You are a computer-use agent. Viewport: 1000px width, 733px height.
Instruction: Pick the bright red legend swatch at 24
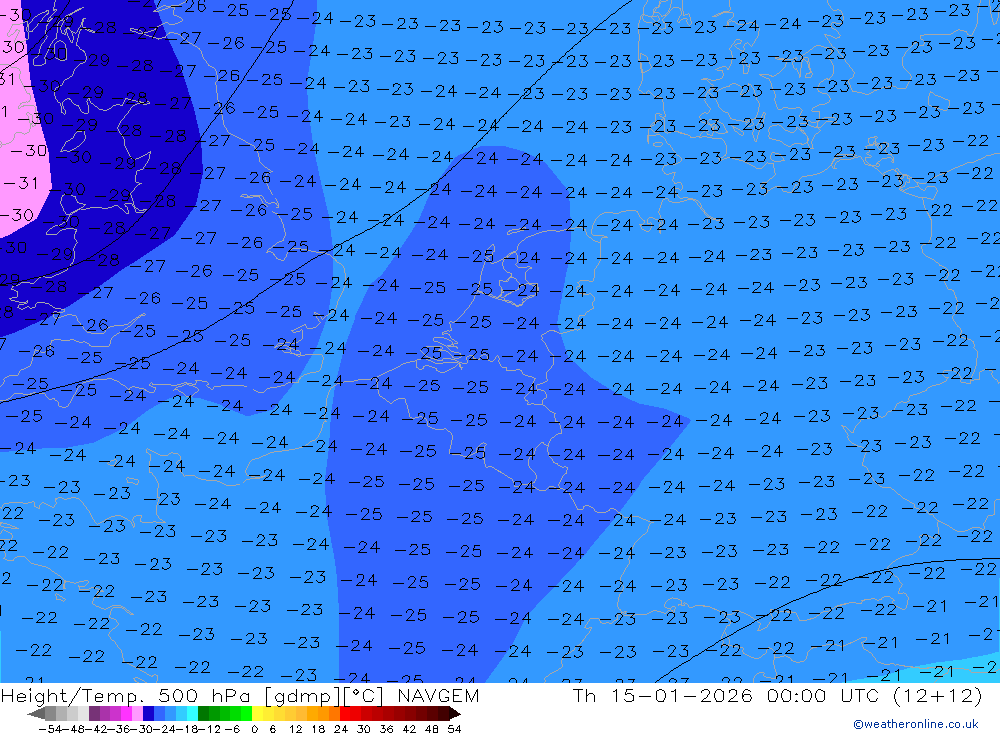345,714
